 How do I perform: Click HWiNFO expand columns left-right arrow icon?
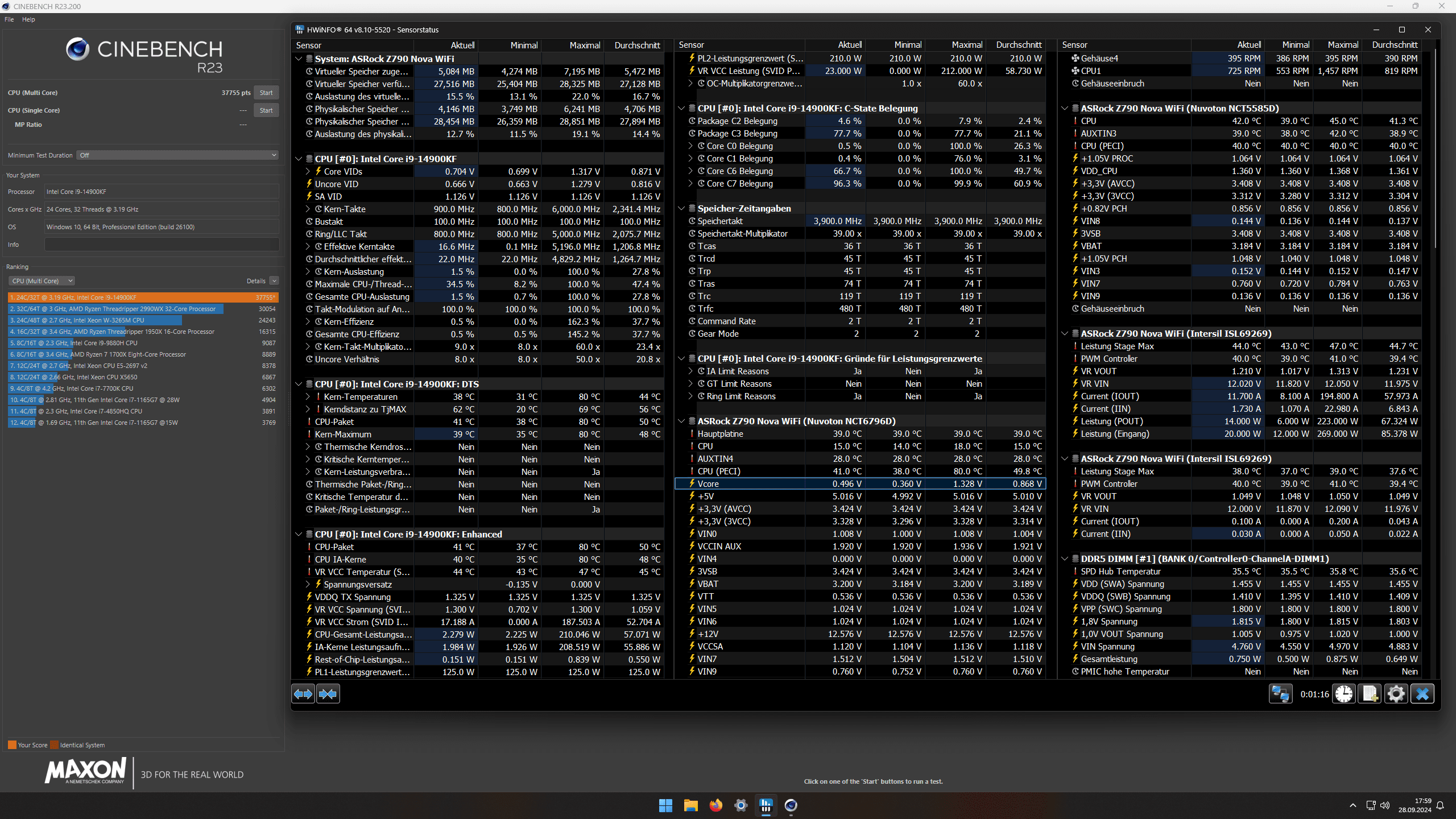click(303, 694)
